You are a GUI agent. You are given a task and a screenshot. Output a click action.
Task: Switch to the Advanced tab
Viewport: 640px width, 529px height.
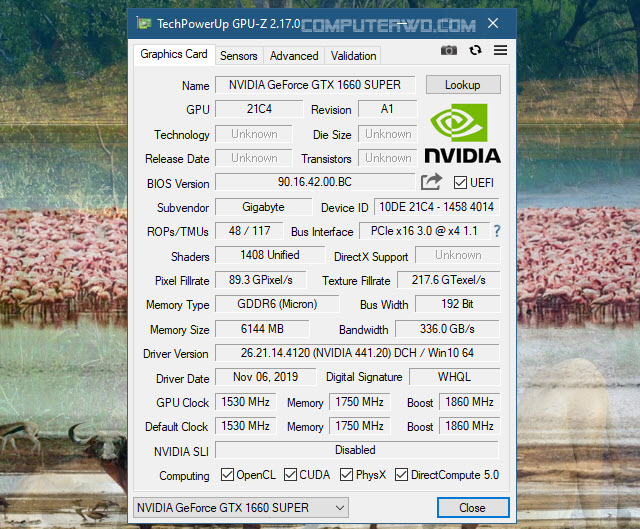294,56
